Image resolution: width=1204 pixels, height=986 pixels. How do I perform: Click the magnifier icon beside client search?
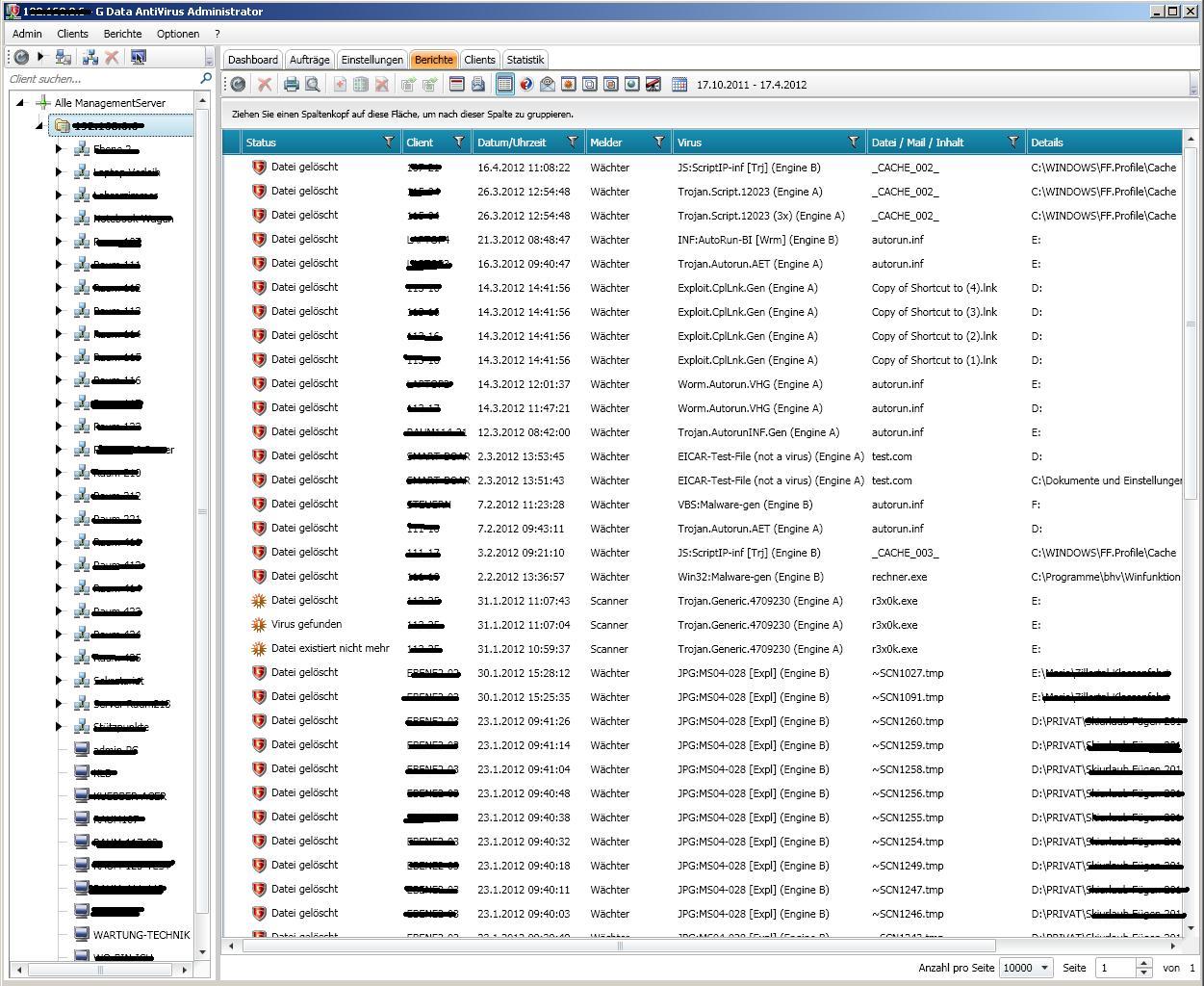point(205,79)
